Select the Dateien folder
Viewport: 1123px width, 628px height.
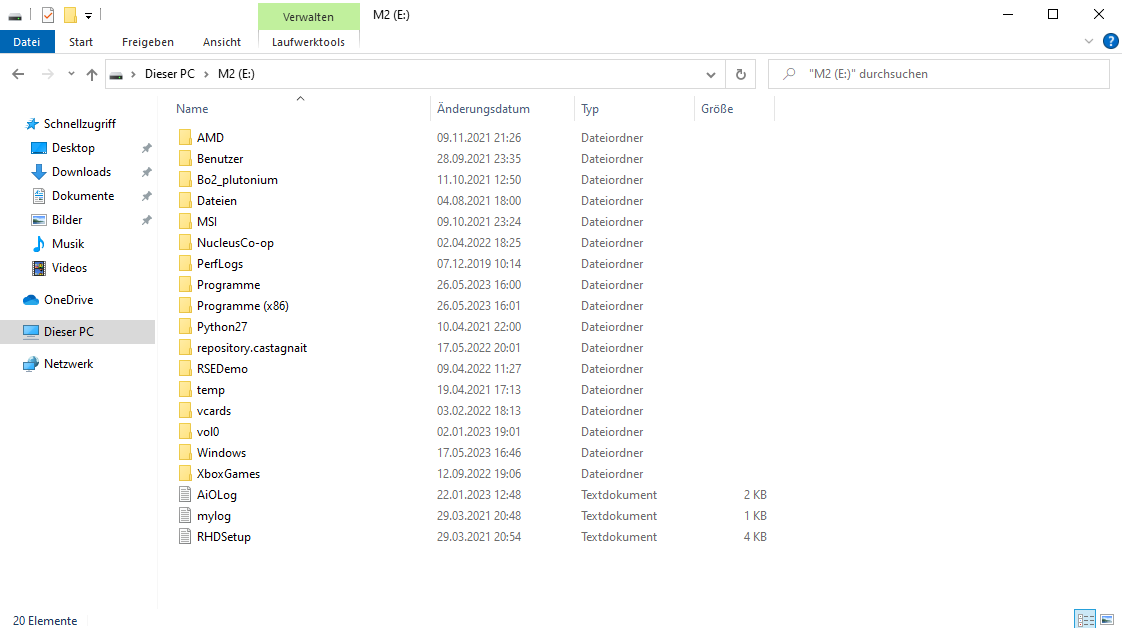pyautogui.click(x=216, y=201)
